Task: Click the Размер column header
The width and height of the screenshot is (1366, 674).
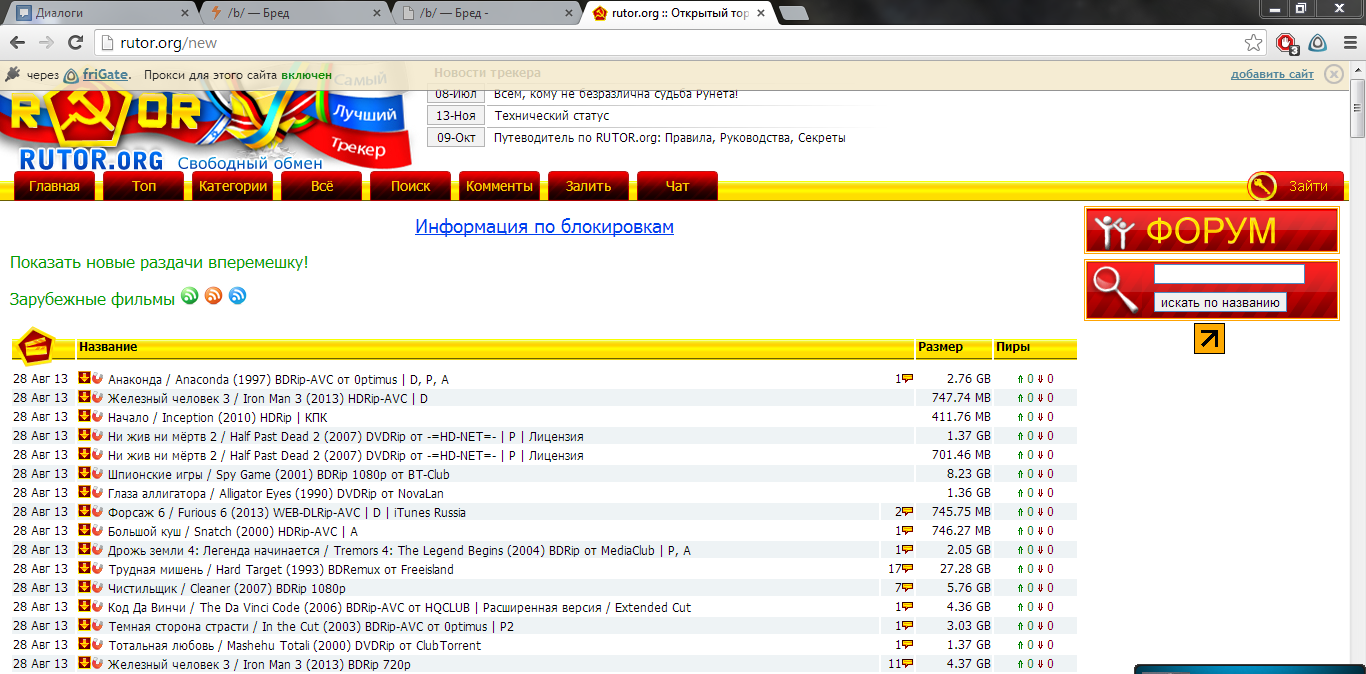Action: point(940,347)
